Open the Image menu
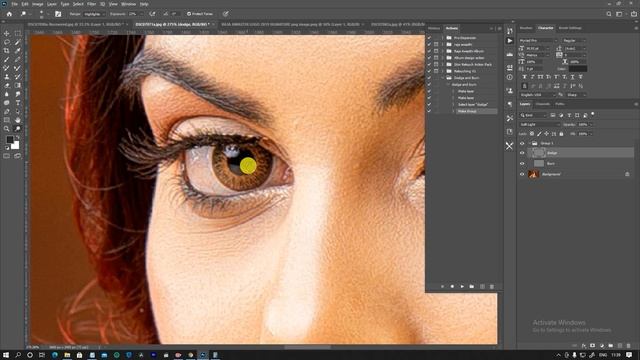Image resolution: width=640 pixels, height=360 pixels. click(37, 4)
